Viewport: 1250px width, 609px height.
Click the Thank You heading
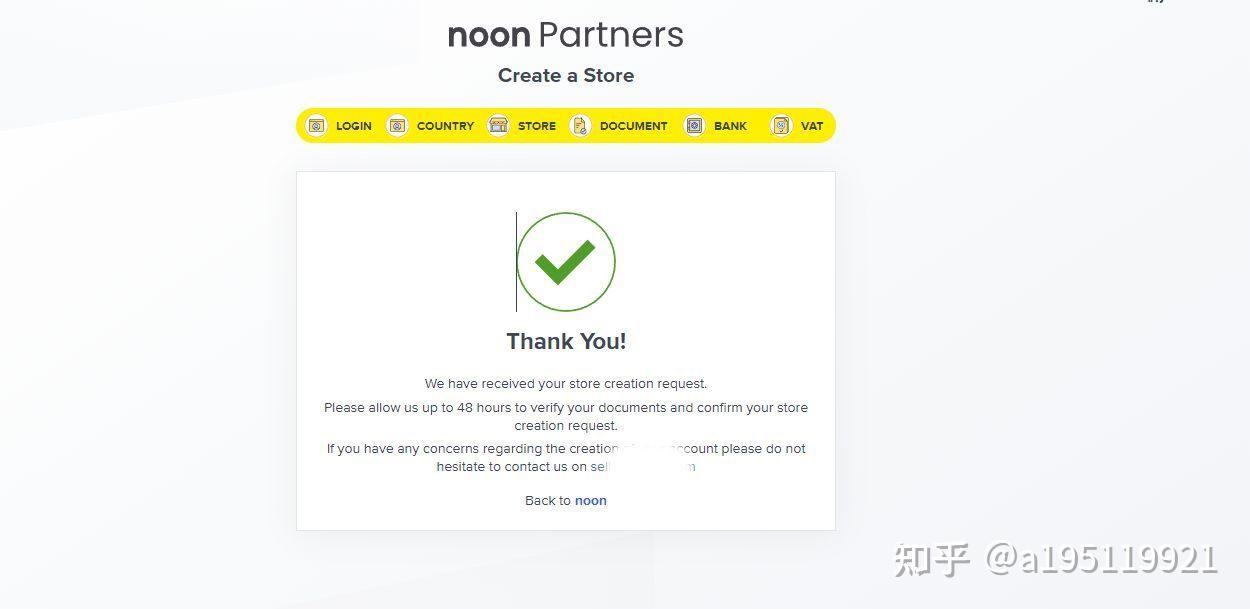pos(566,341)
